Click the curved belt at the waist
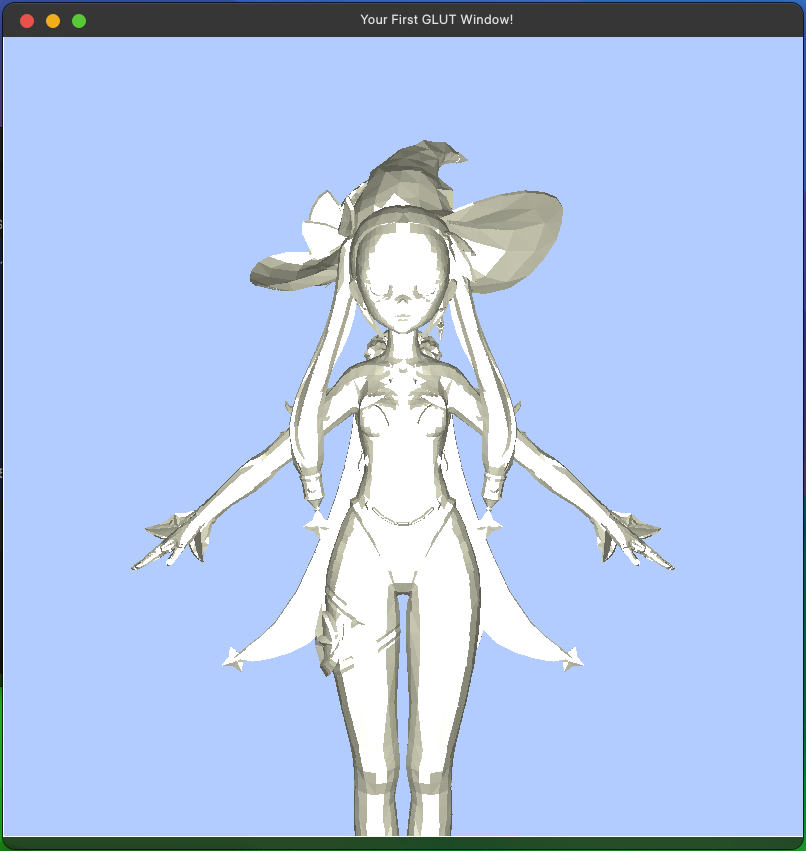 (402, 519)
